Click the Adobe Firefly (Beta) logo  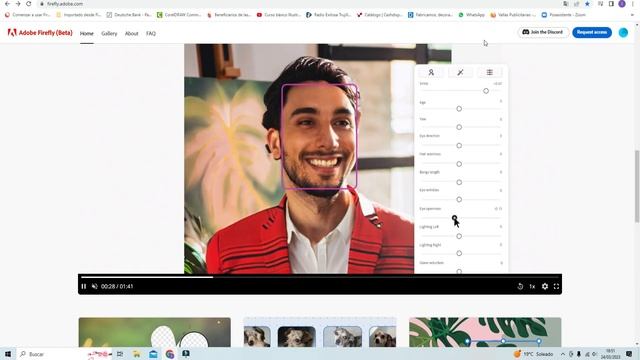click(x=40, y=33)
